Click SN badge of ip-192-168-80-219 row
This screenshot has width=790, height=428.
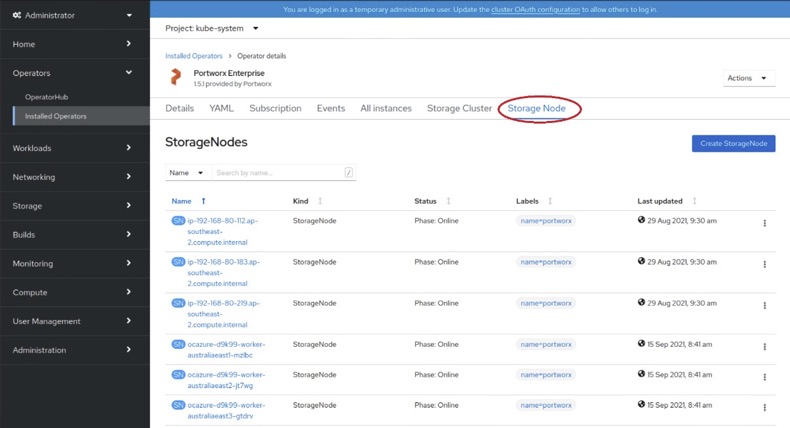pyautogui.click(x=178, y=303)
